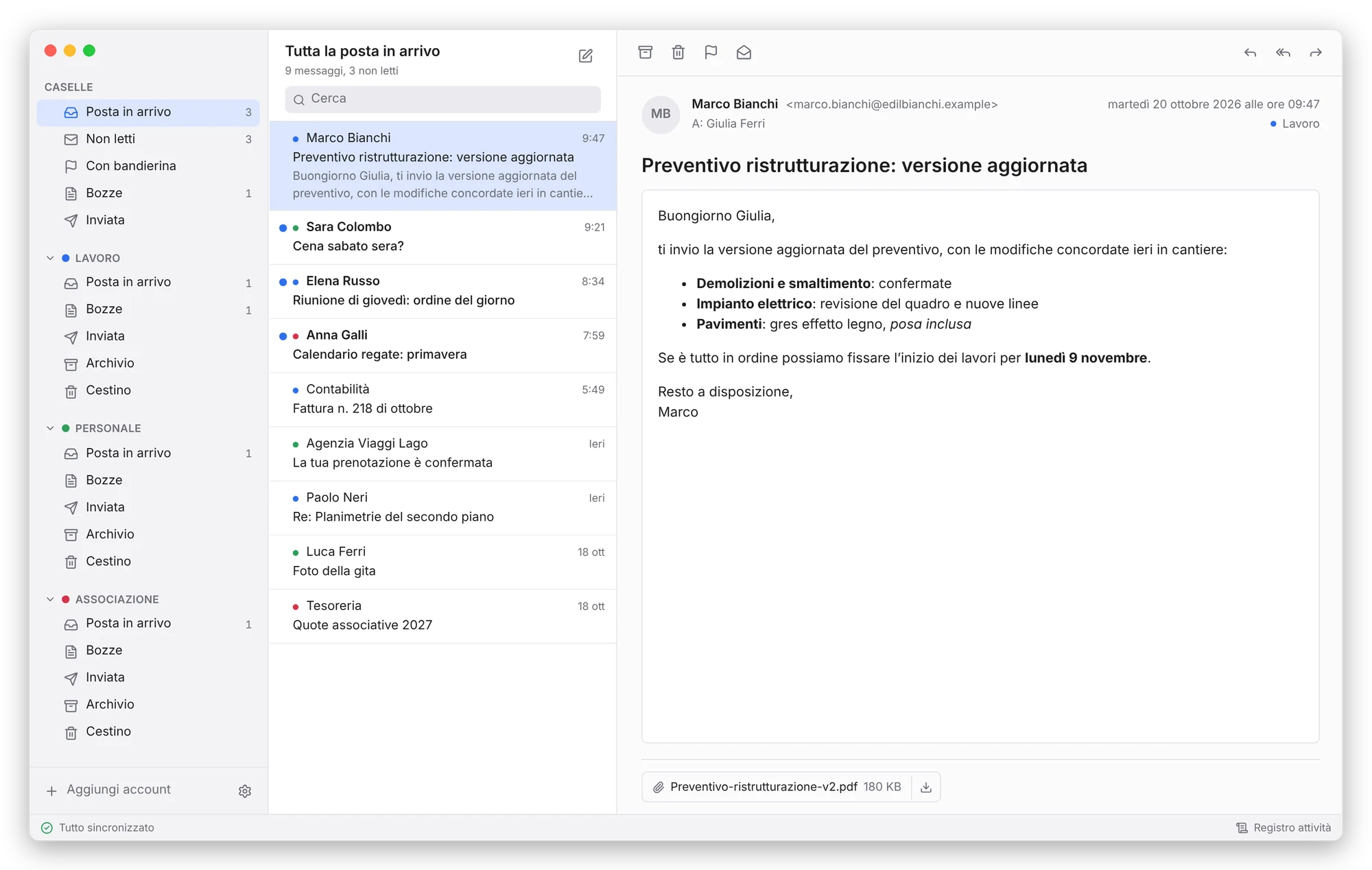Collapse the LAVORO account section

50,258
